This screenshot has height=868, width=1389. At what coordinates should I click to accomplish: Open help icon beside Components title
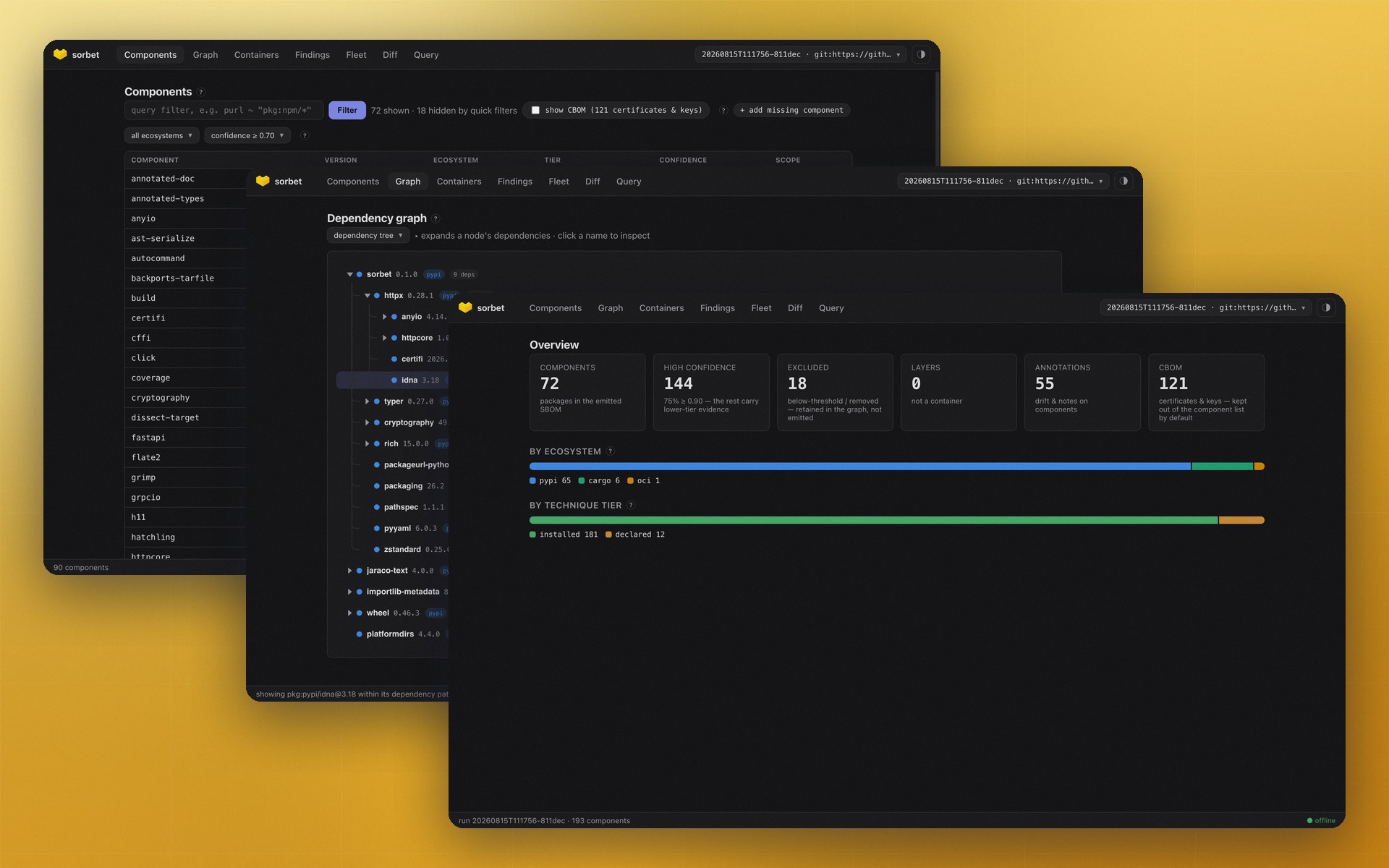pyautogui.click(x=201, y=92)
